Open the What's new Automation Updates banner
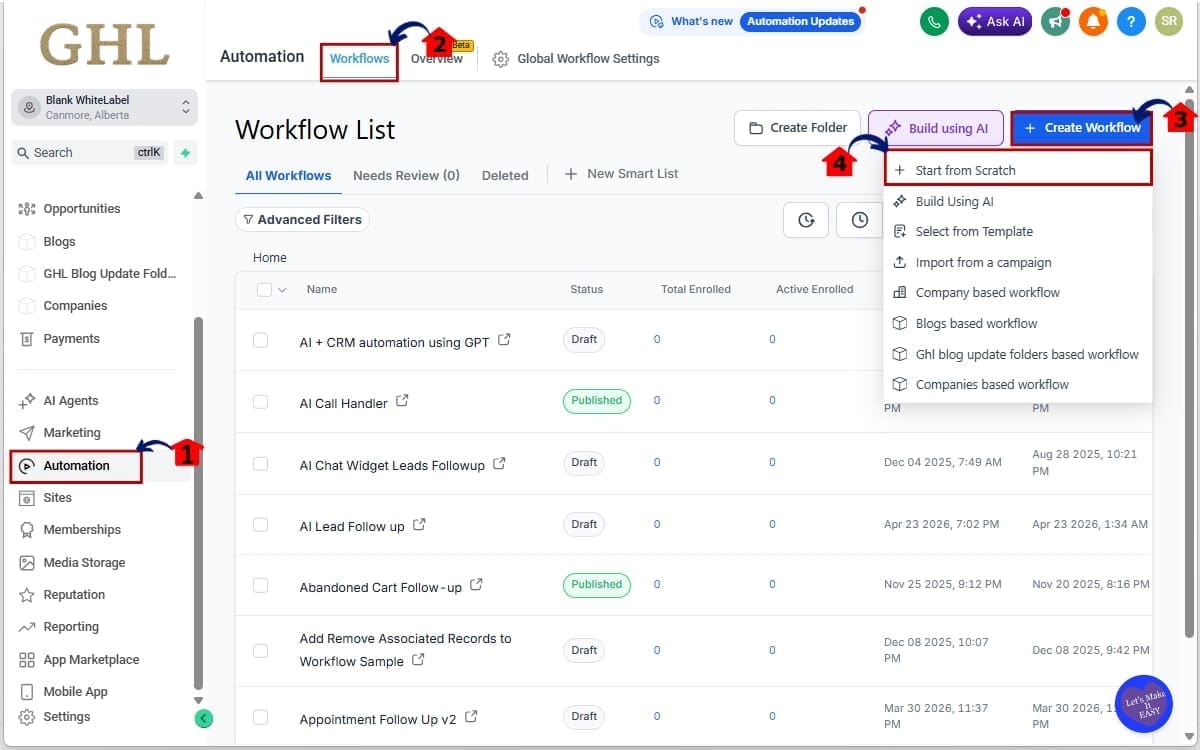This screenshot has height=750, width=1200. [752, 21]
